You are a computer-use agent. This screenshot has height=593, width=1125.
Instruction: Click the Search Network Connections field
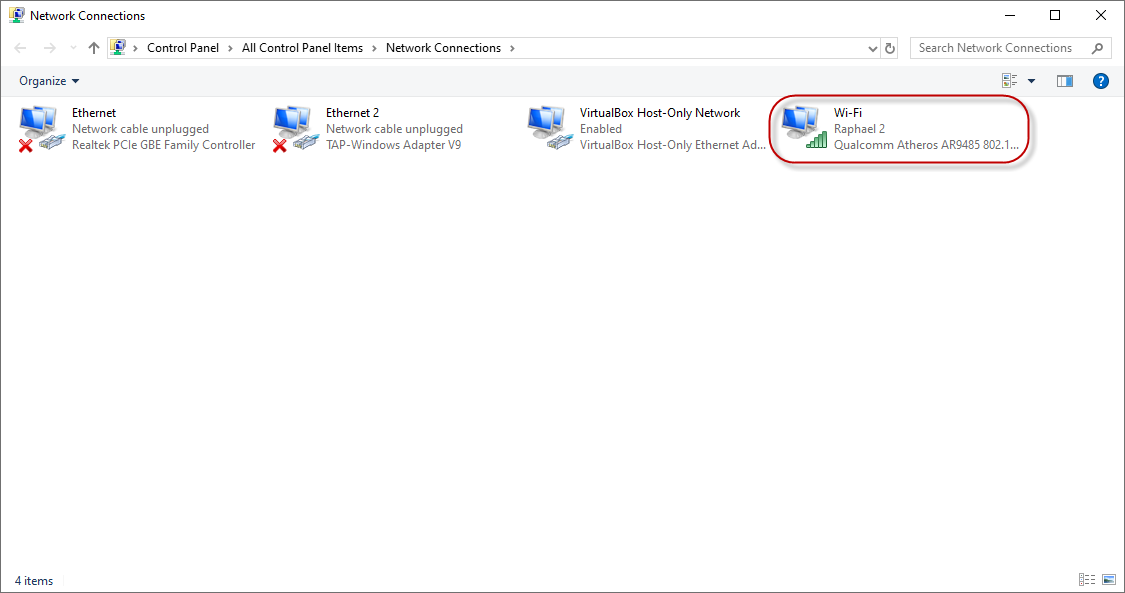1000,48
